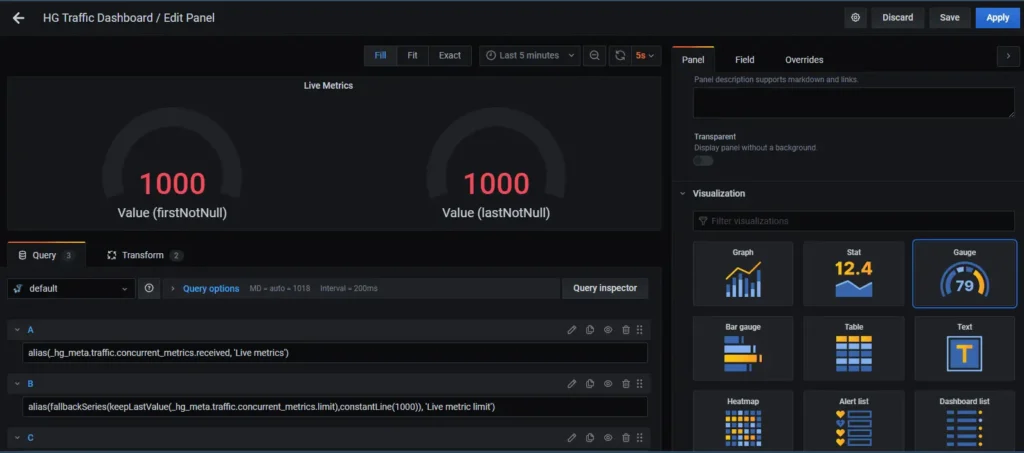The image size is (1024, 453).
Task: Select the Text visualization
Action: 965,349
